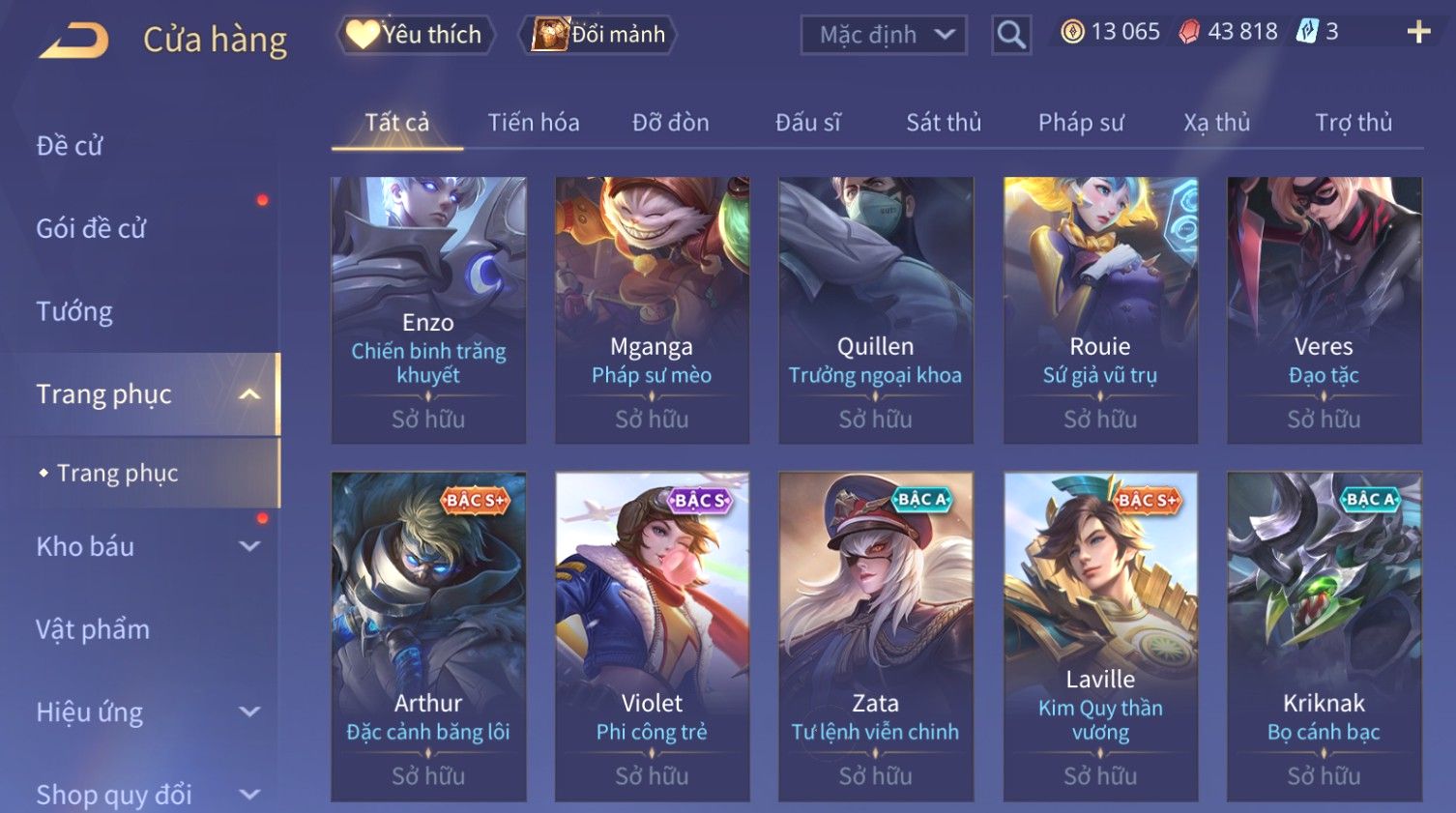Screen dimensions: 1456x813
Task: Select the Violet Phi công trẻ skin
Action: pyautogui.click(x=652, y=636)
